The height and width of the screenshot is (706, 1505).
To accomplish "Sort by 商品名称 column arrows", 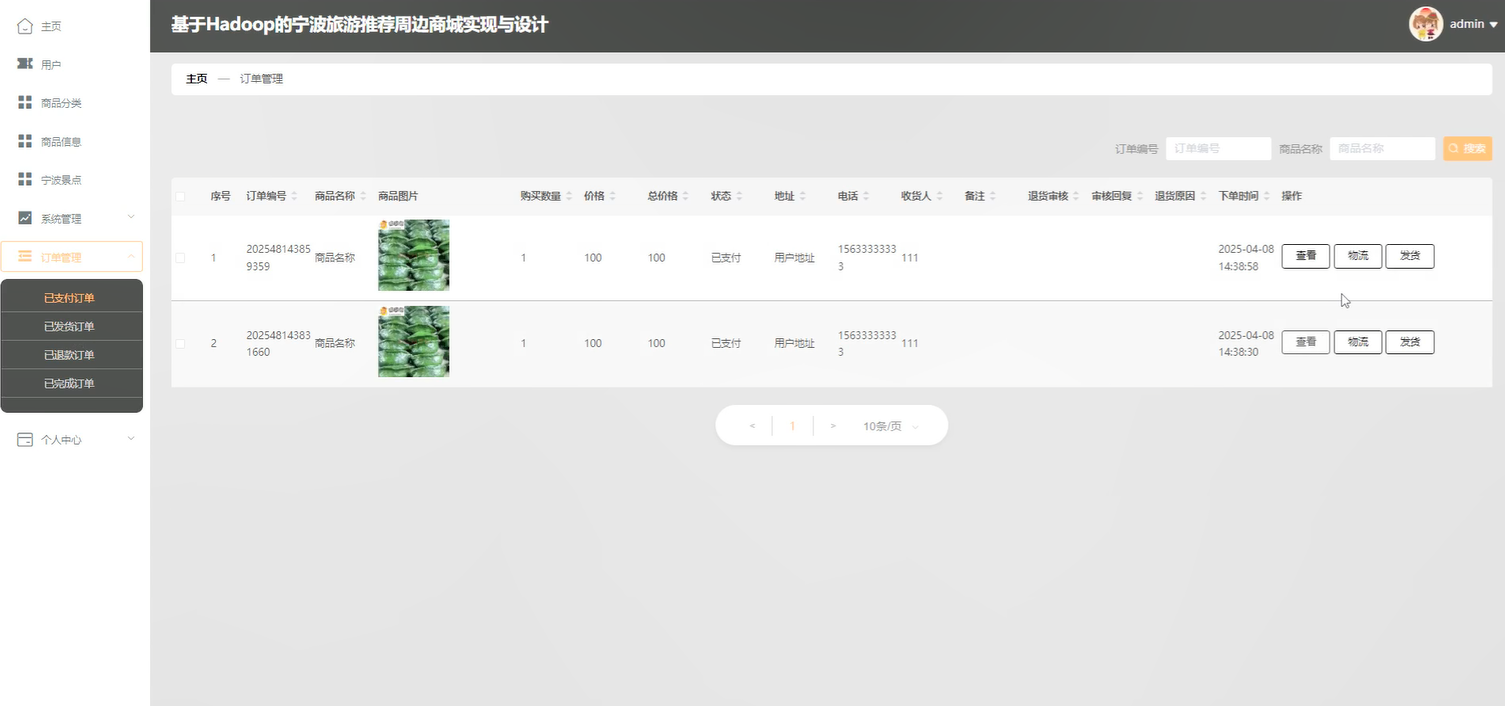I will click(x=363, y=196).
